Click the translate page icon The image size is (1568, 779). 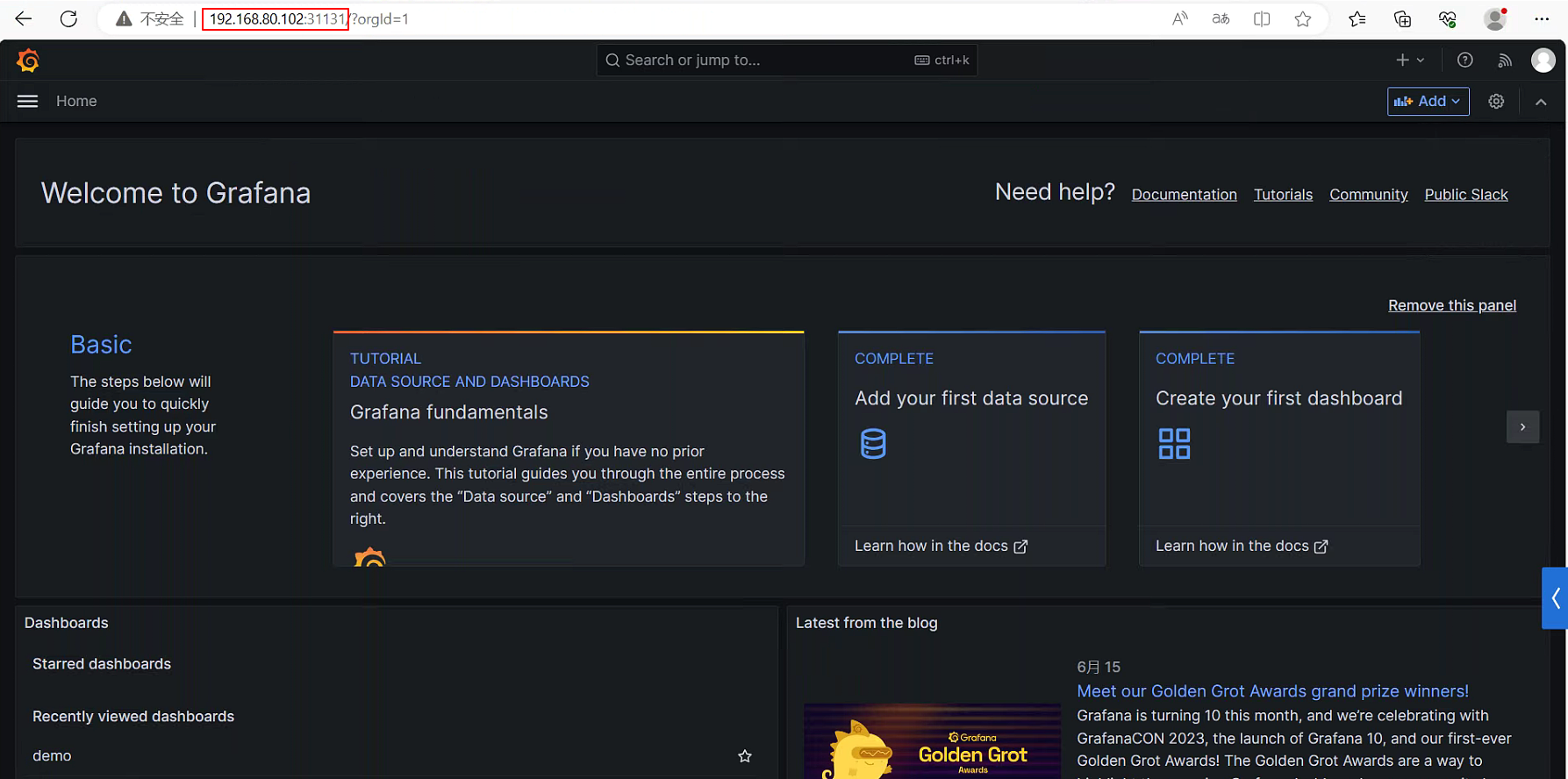point(1221,18)
